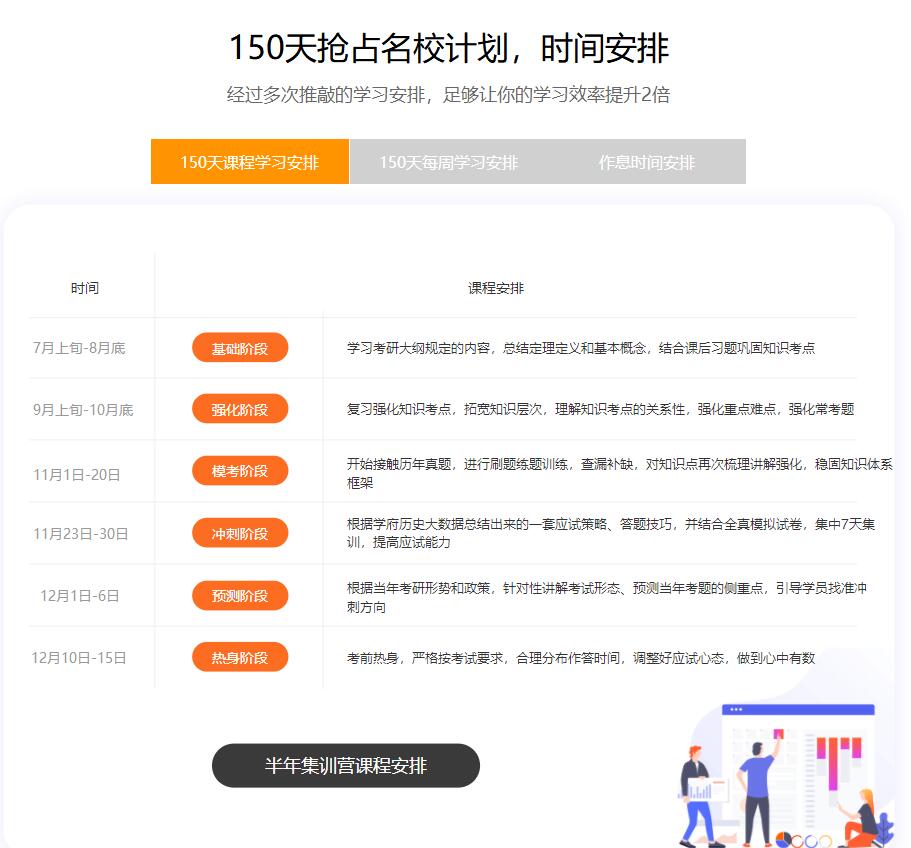911x848 pixels.
Task: Click the 半年集训营课程安排 button
Action: pyautogui.click(x=346, y=766)
